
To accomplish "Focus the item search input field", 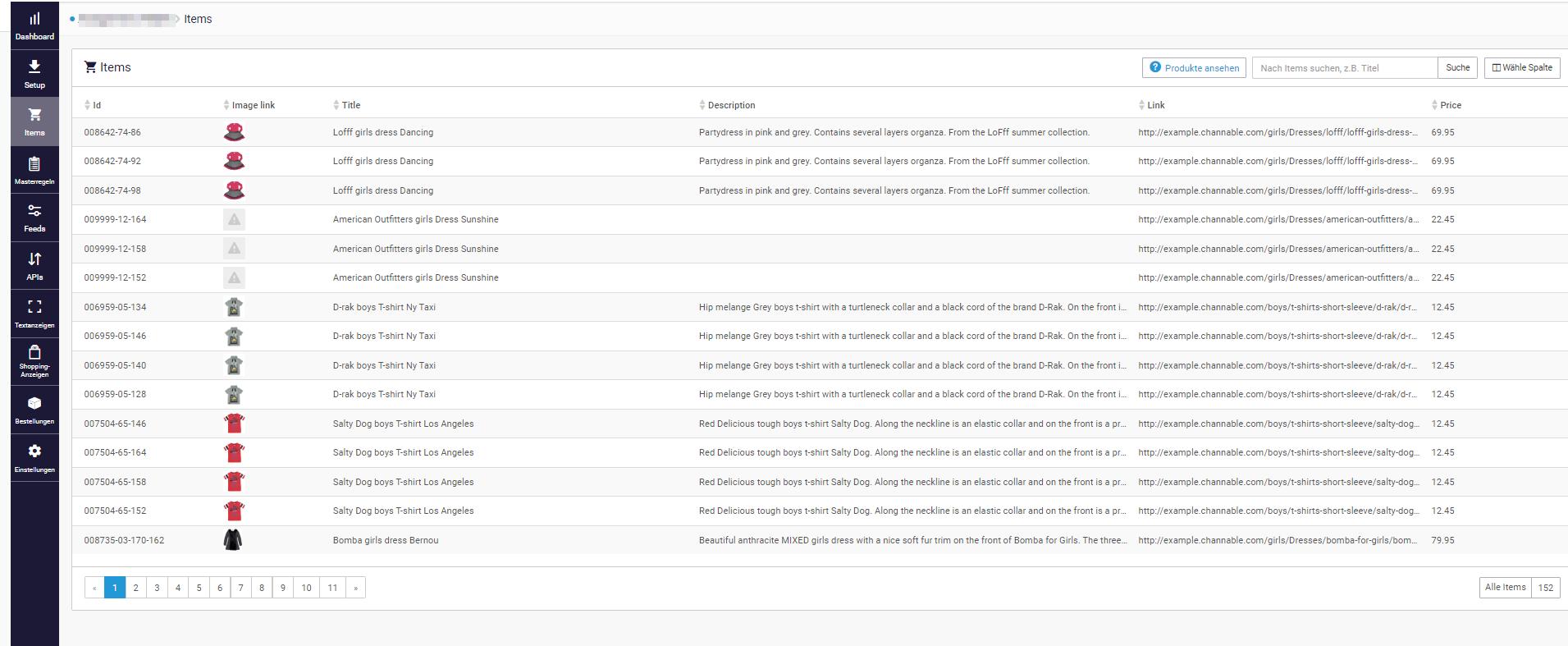I will point(1344,68).
